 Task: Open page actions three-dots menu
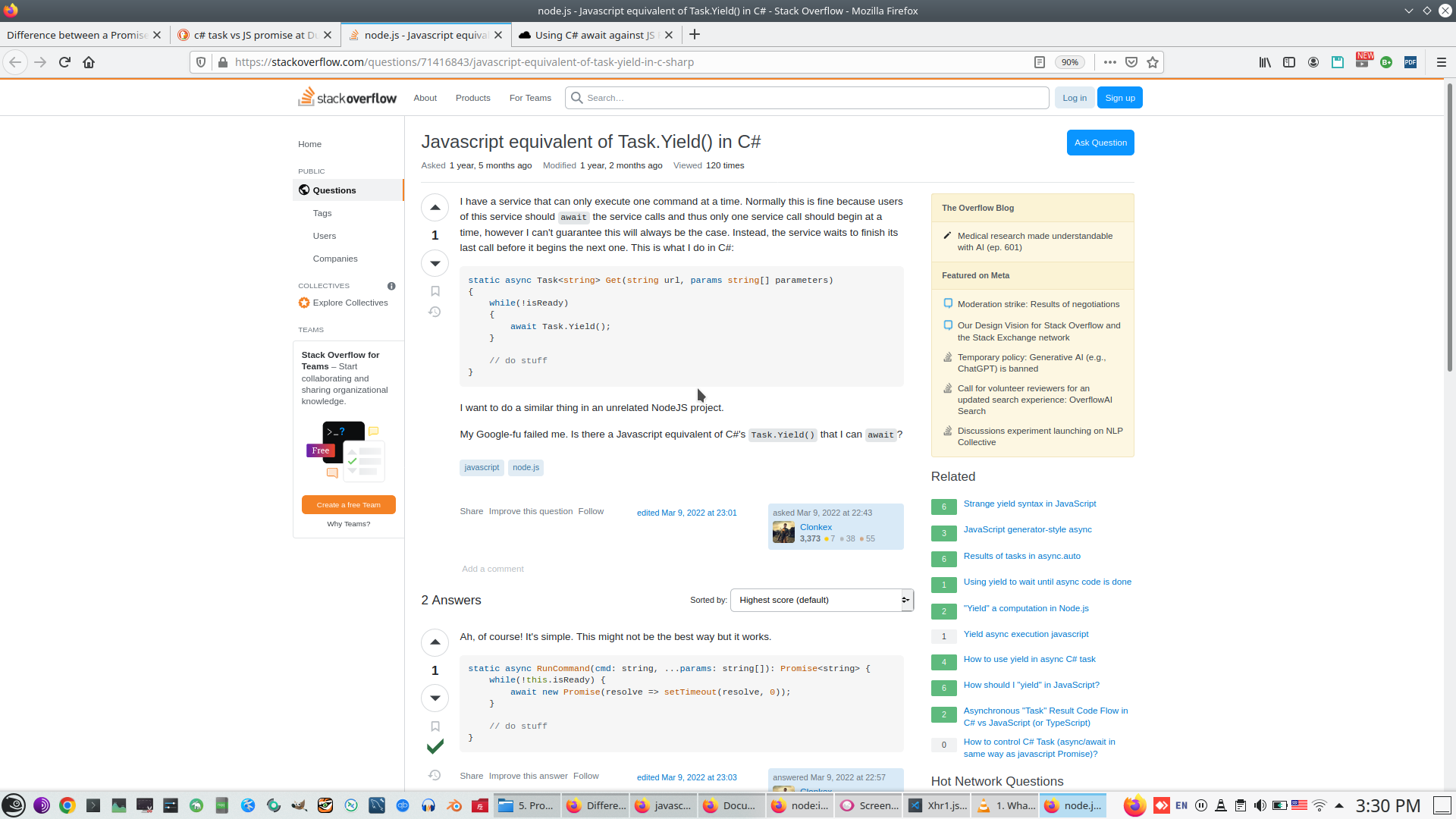[x=1109, y=62]
